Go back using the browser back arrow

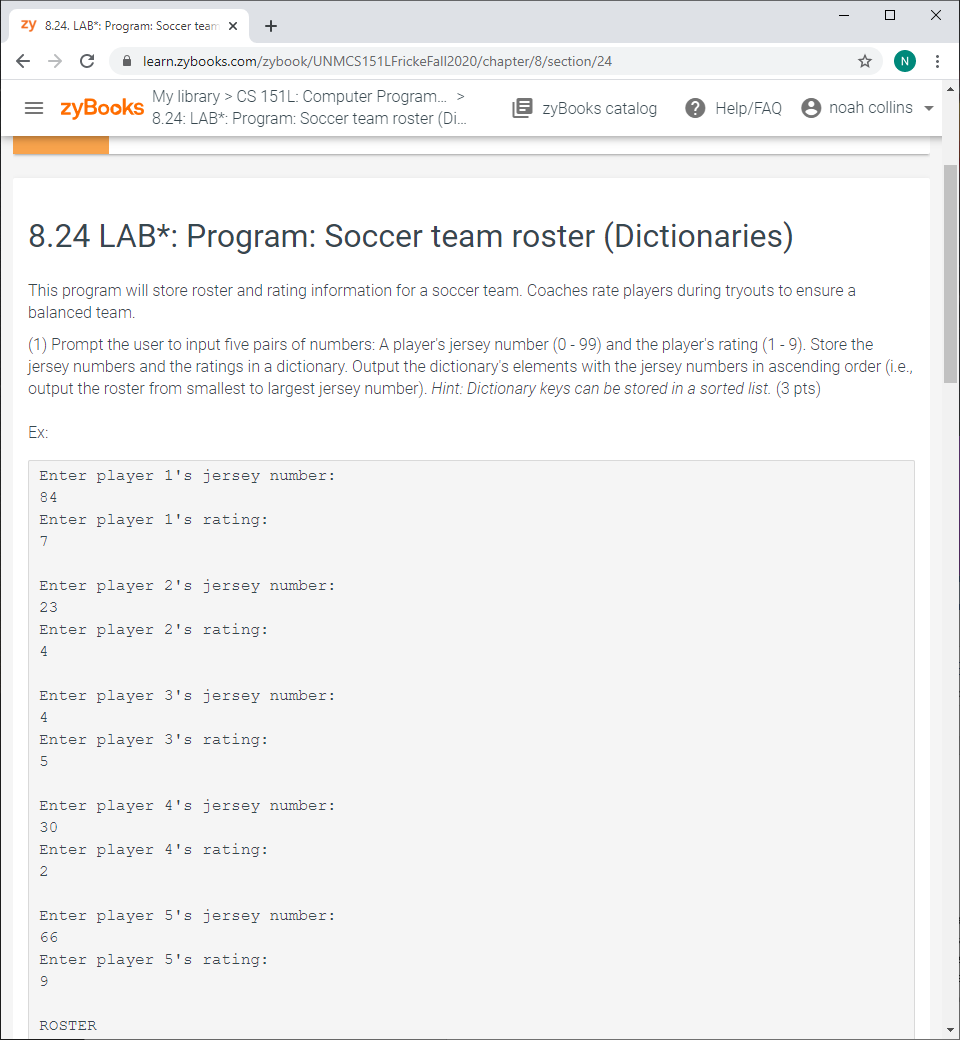tap(23, 61)
